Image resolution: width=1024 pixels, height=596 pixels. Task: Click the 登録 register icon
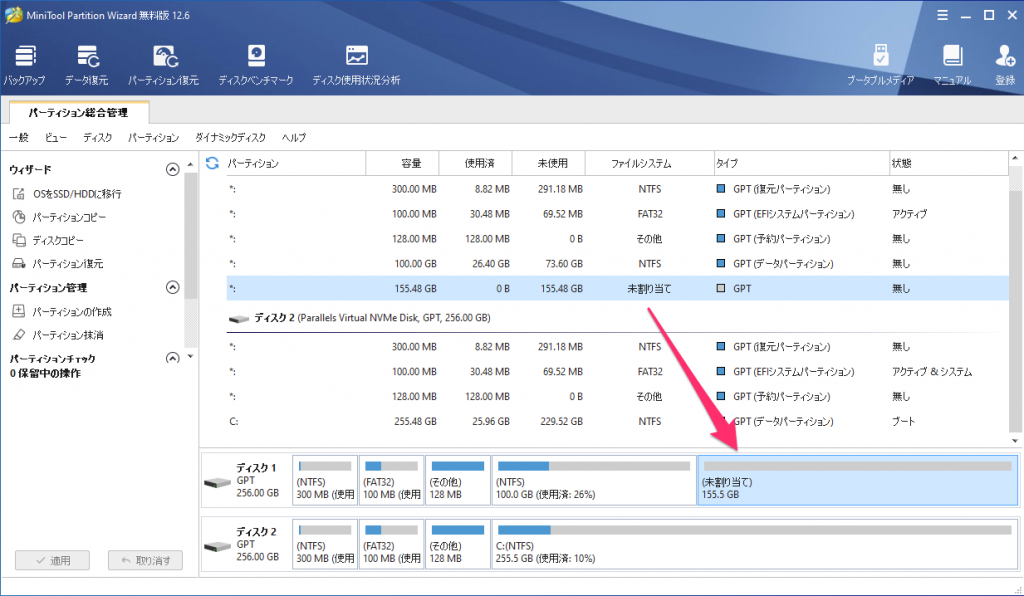[1005, 65]
